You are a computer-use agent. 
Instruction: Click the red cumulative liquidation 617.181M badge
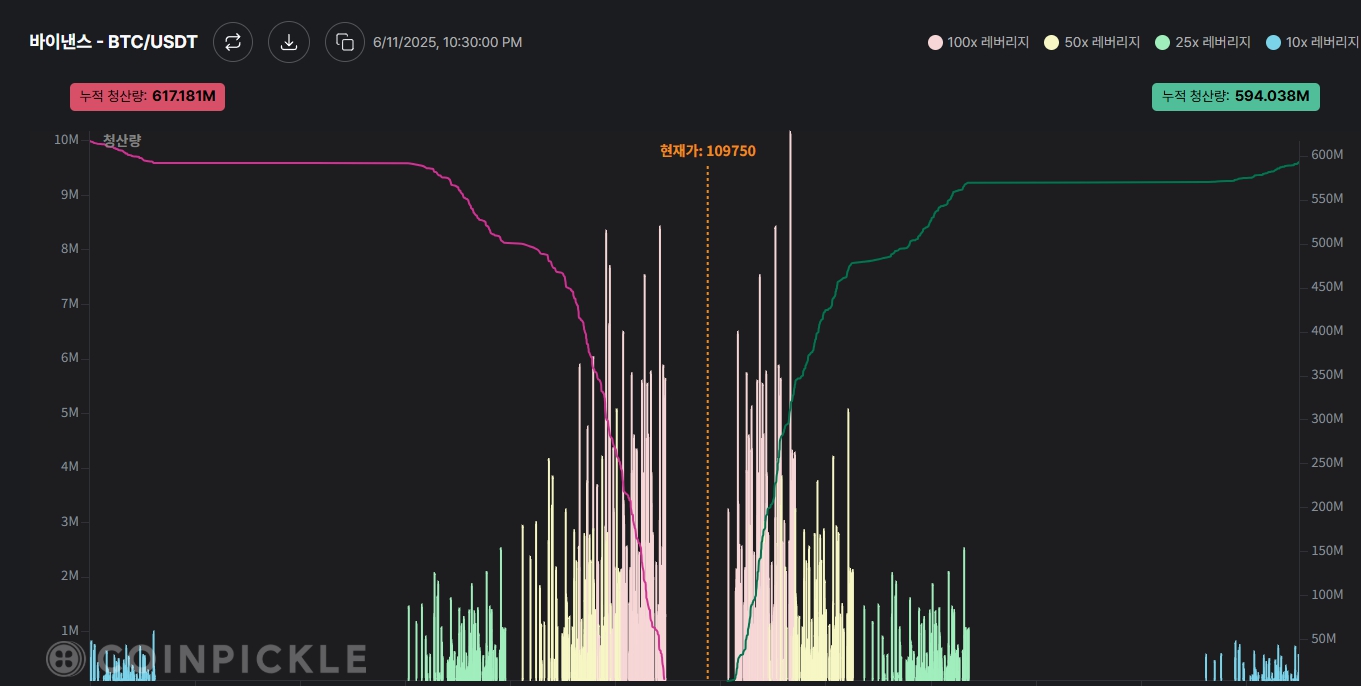[x=148, y=96]
